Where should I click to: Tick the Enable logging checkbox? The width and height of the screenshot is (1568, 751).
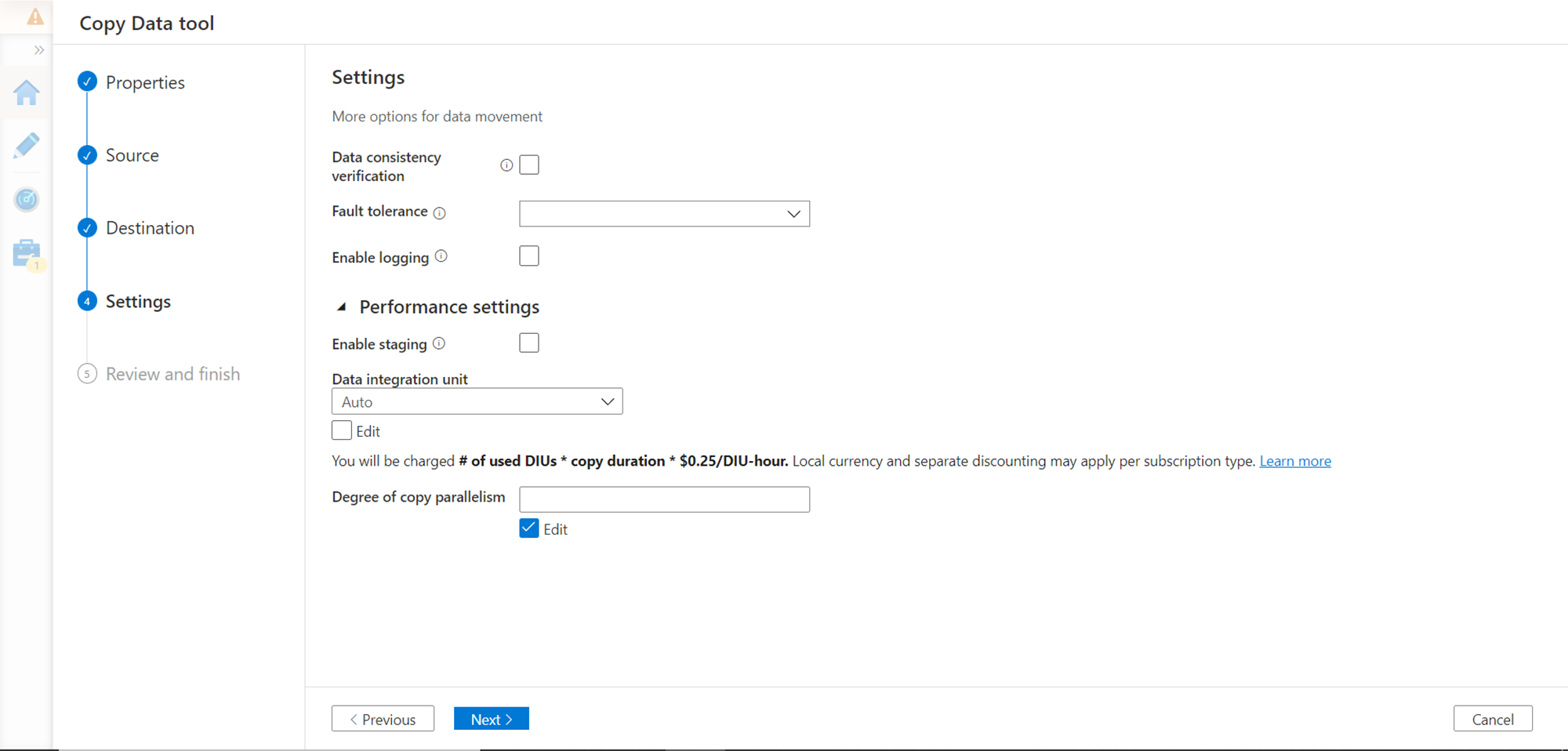(x=529, y=256)
